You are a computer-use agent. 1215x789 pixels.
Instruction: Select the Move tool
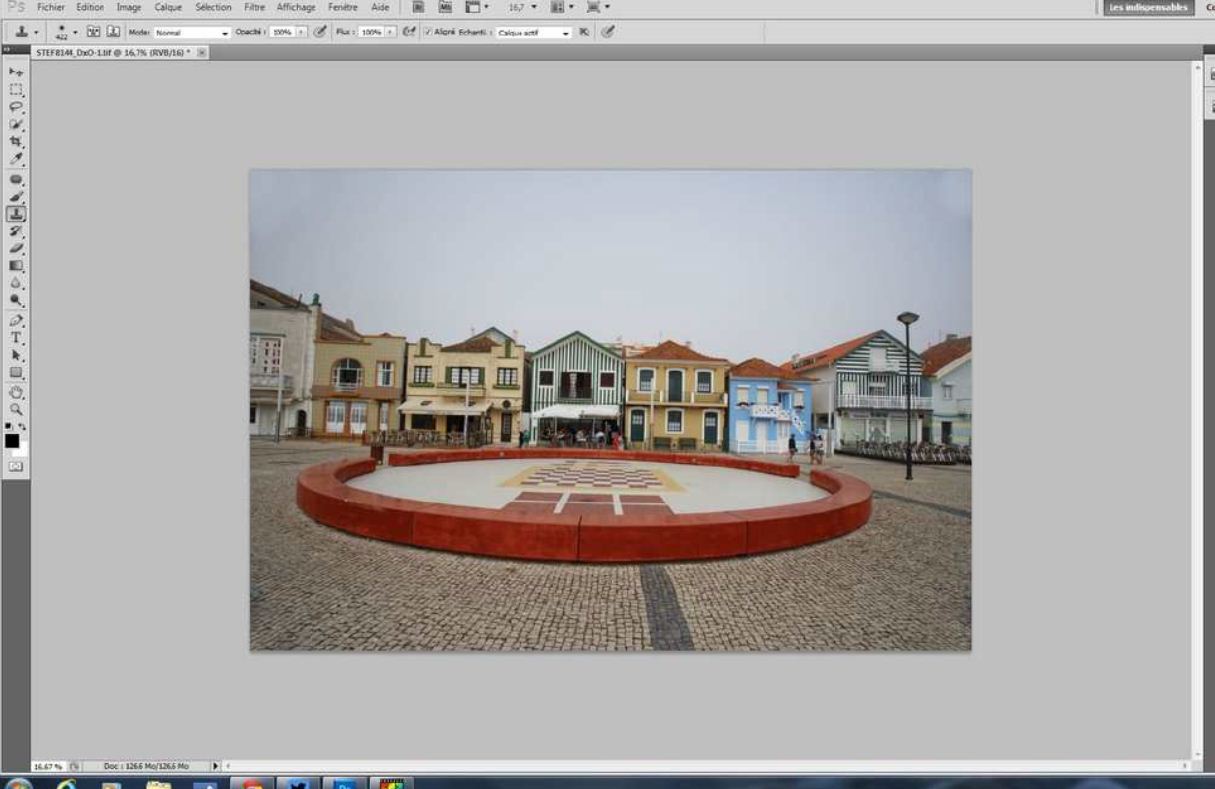(15, 72)
